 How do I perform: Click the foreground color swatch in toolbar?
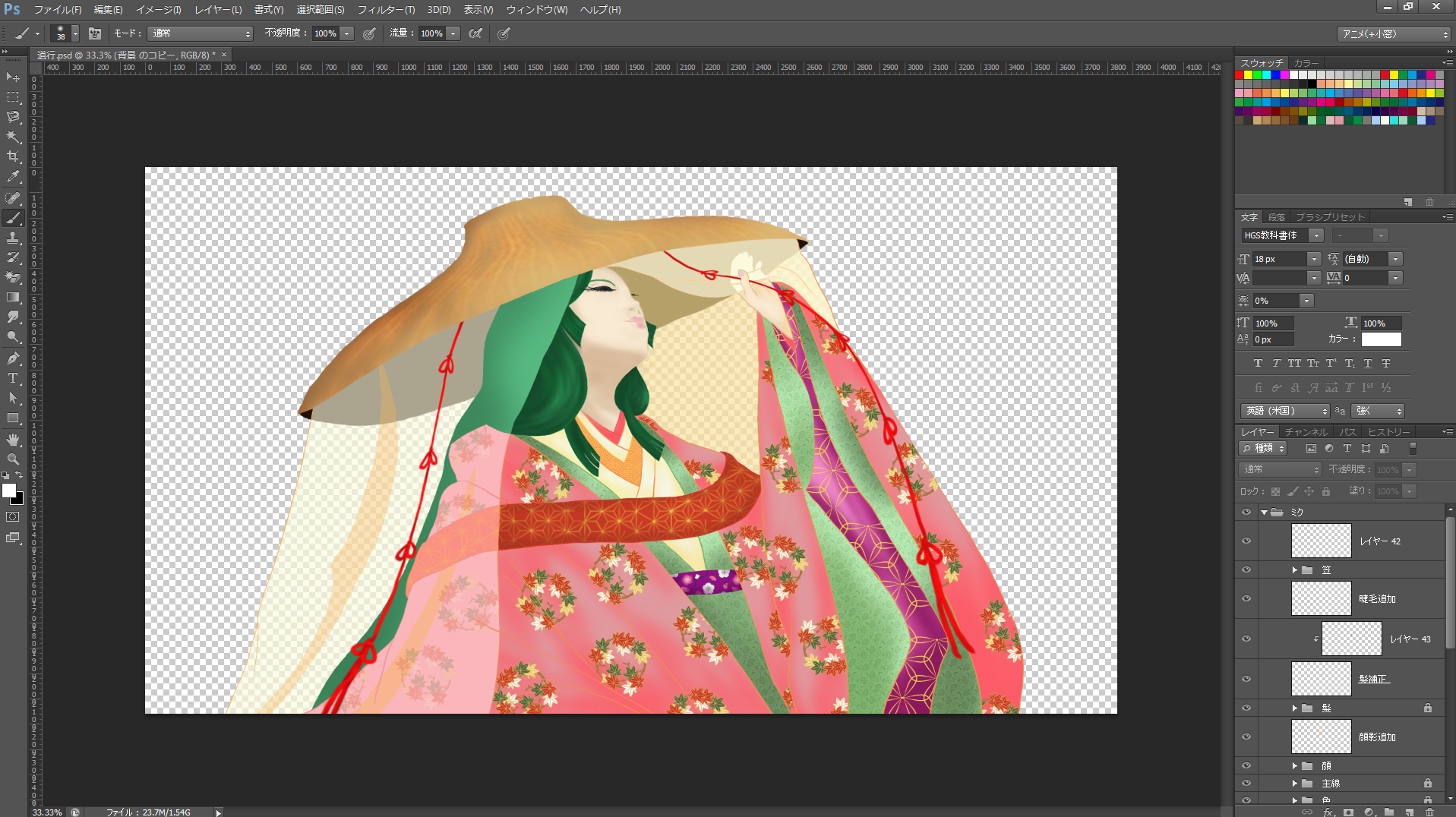(x=9, y=491)
